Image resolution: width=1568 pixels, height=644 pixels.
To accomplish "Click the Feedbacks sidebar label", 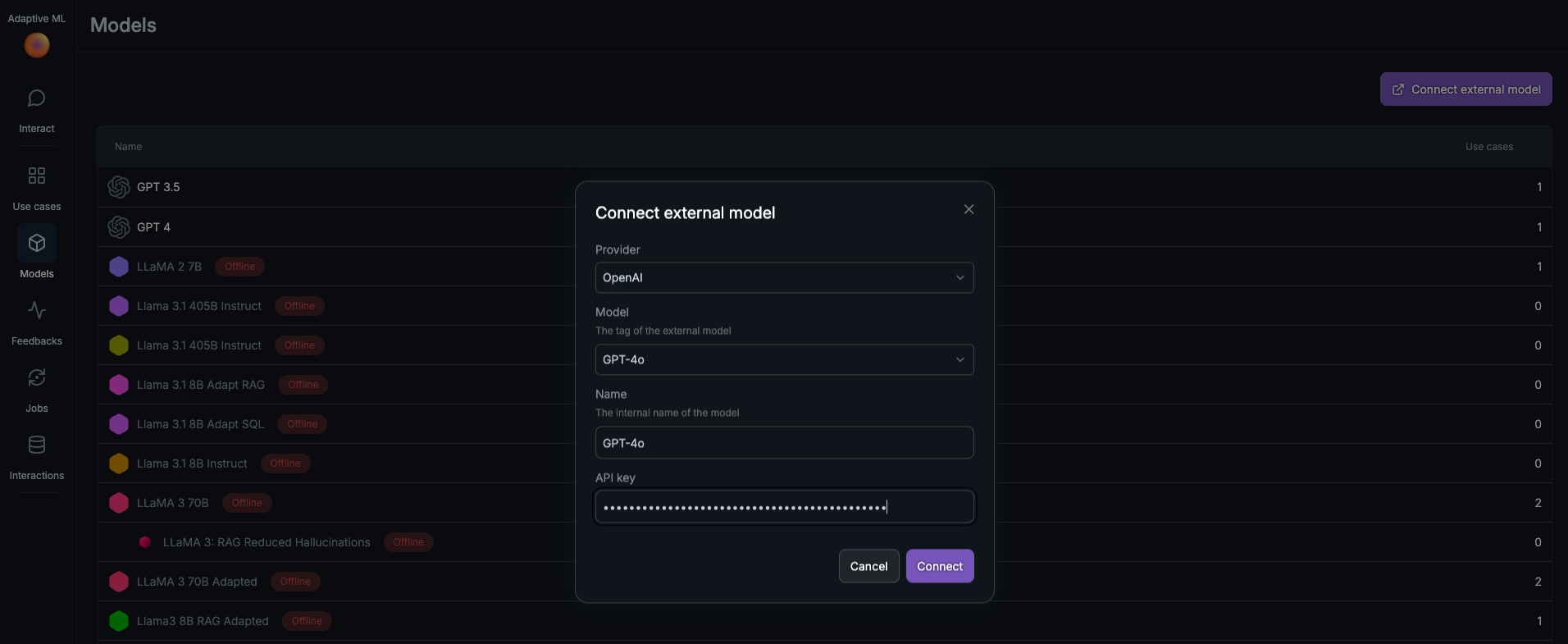I will coord(37,341).
